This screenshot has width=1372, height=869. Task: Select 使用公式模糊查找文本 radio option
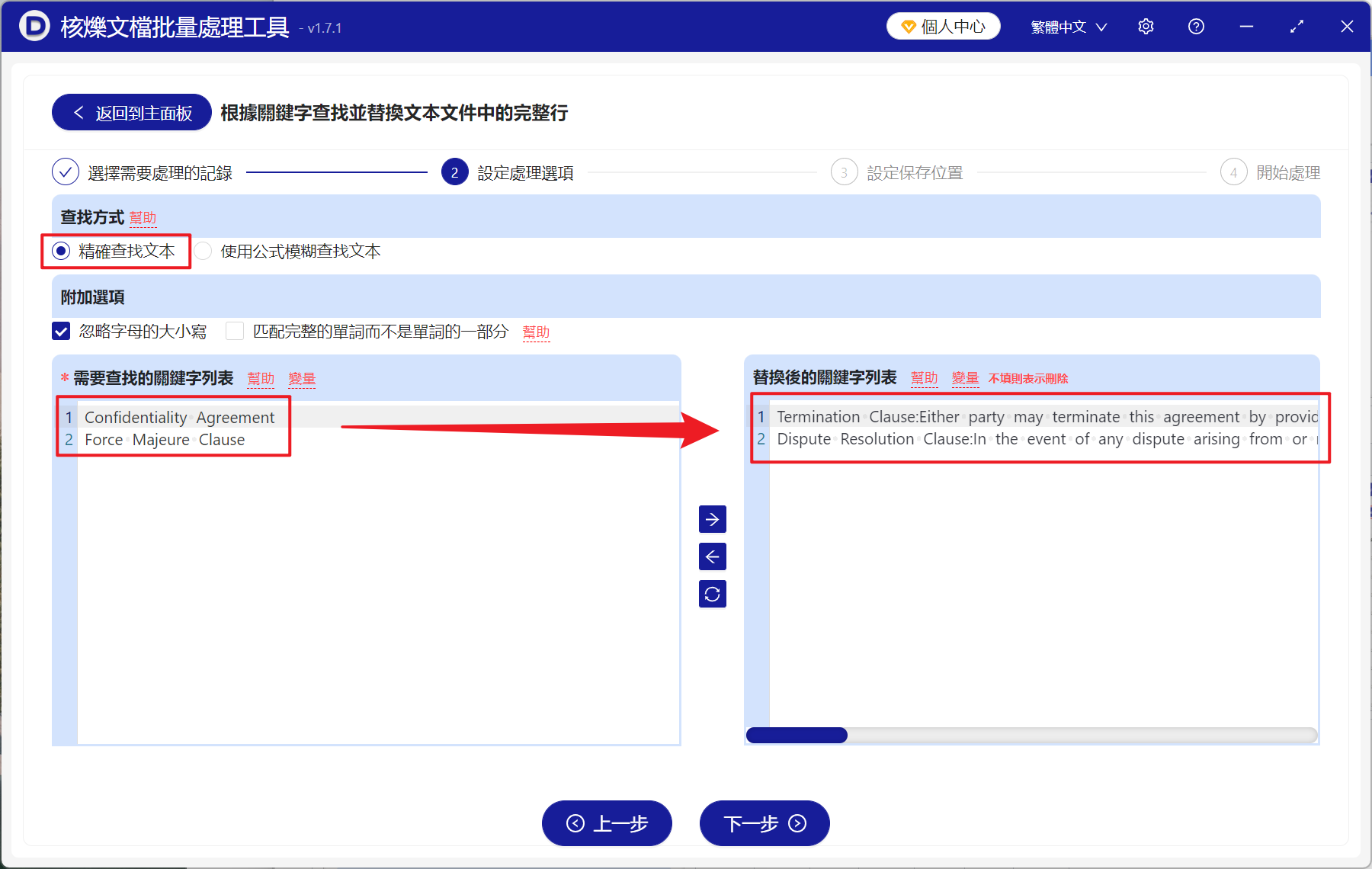click(x=203, y=251)
